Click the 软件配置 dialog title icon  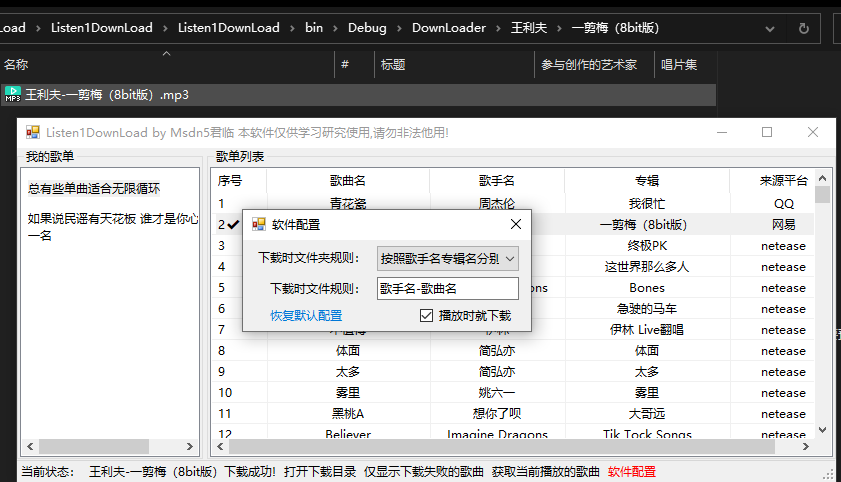[x=259, y=224]
